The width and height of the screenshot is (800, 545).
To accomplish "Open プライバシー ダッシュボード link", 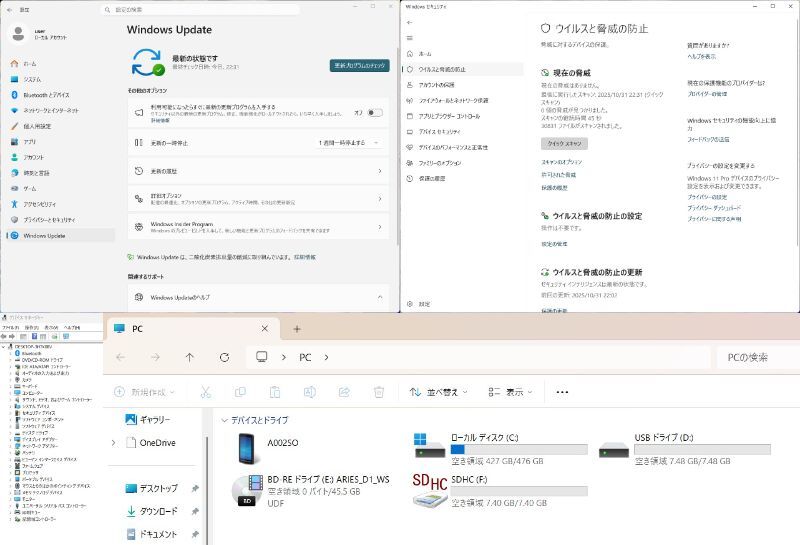I will [714, 208].
